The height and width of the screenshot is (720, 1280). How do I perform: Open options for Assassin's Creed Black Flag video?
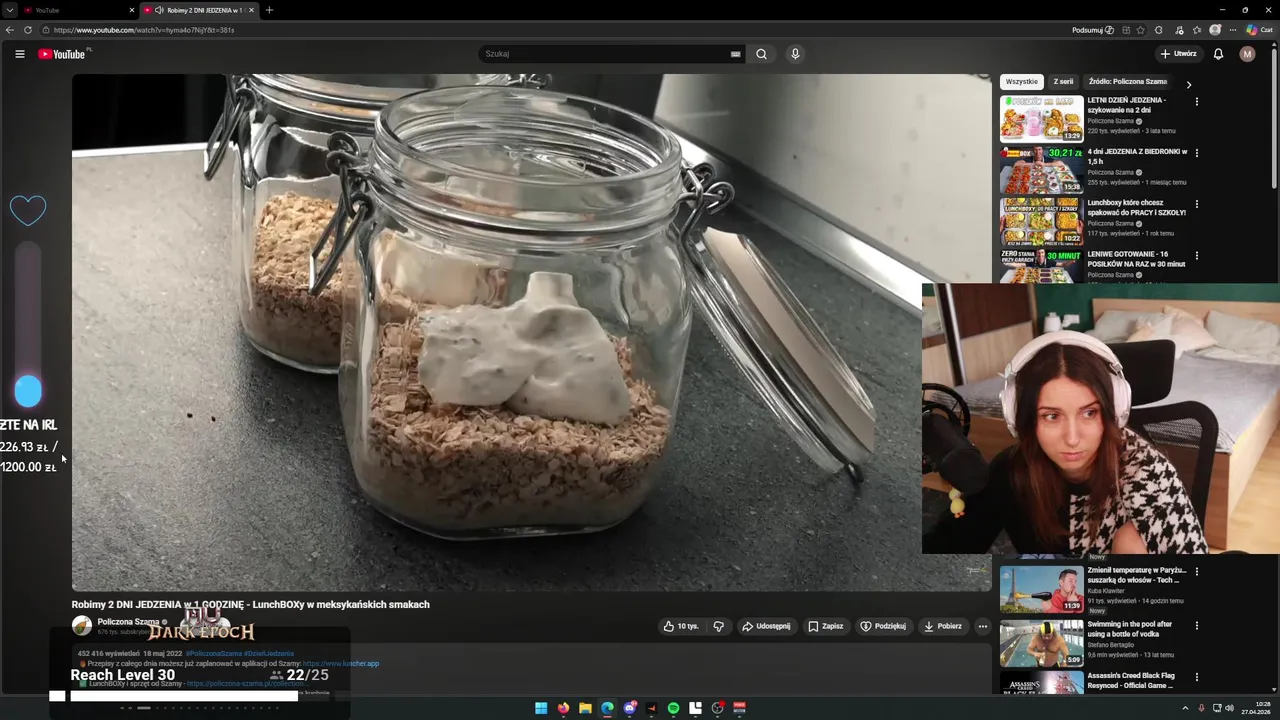pos(1196,677)
